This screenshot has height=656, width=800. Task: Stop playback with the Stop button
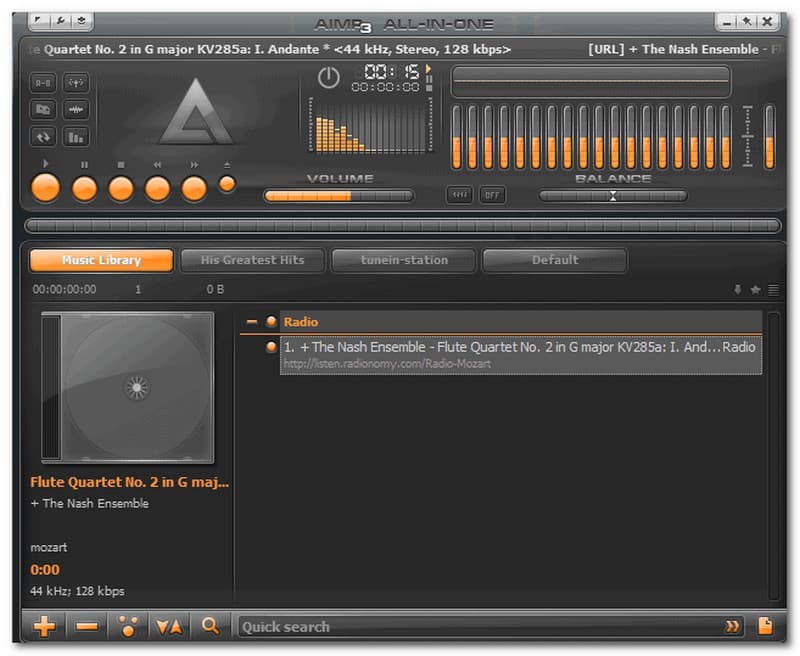click(x=121, y=189)
